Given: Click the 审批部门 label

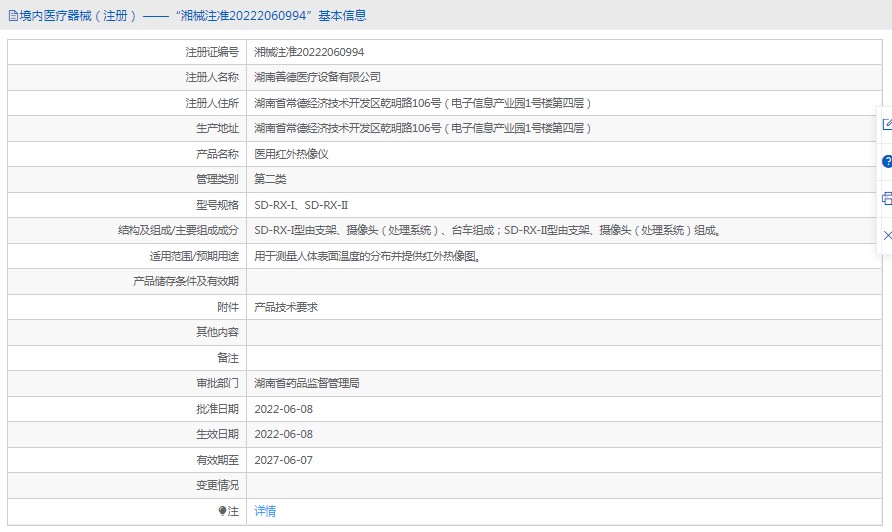Looking at the screenshot, I should coord(217,383).
